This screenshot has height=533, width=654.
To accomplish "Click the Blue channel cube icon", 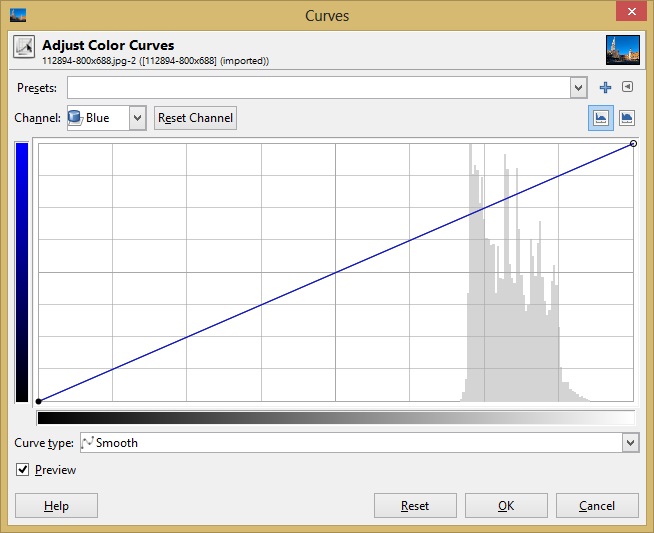I will point(75,117).
